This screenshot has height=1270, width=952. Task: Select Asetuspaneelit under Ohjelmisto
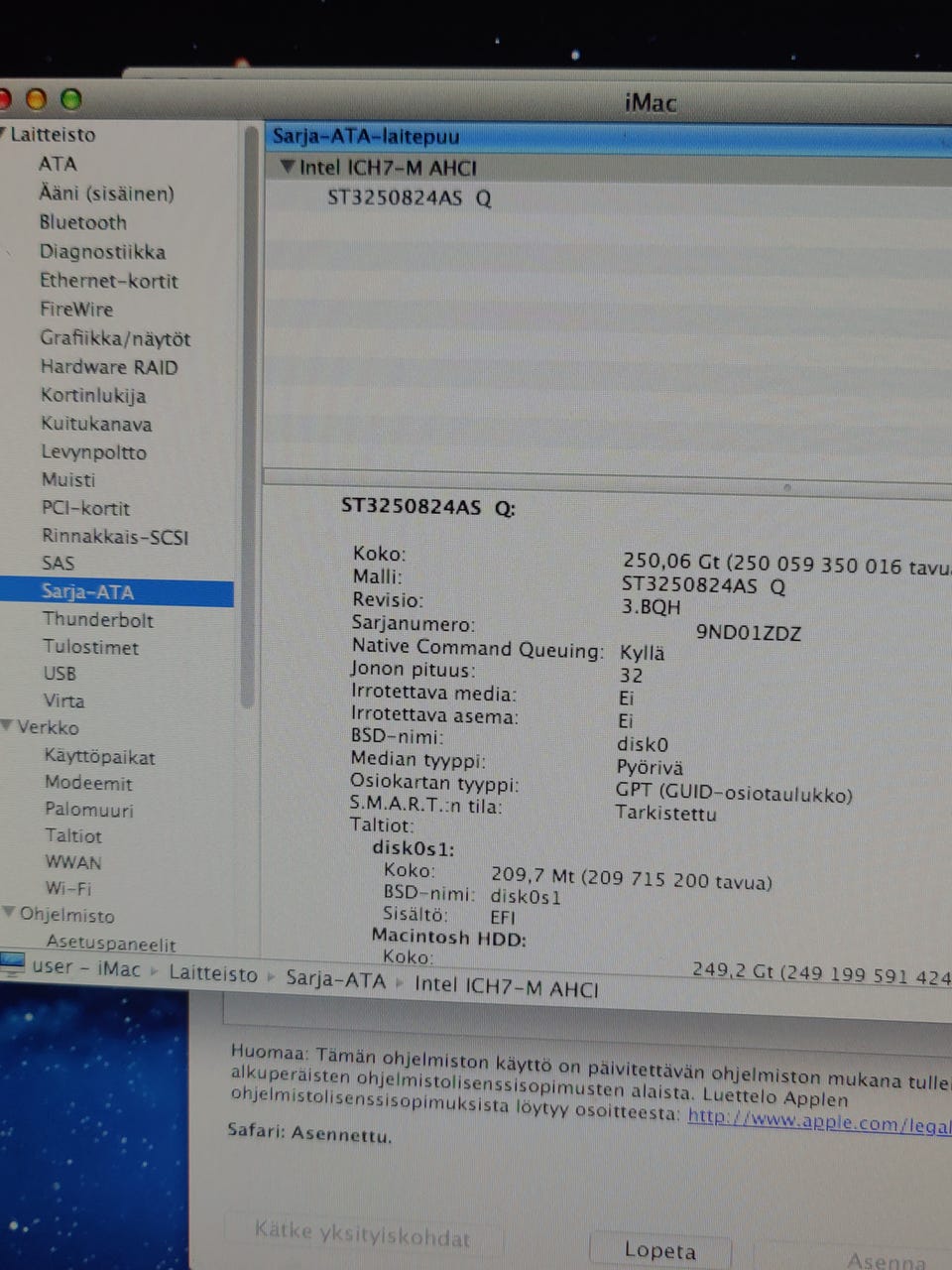click(x=111, y=943)
